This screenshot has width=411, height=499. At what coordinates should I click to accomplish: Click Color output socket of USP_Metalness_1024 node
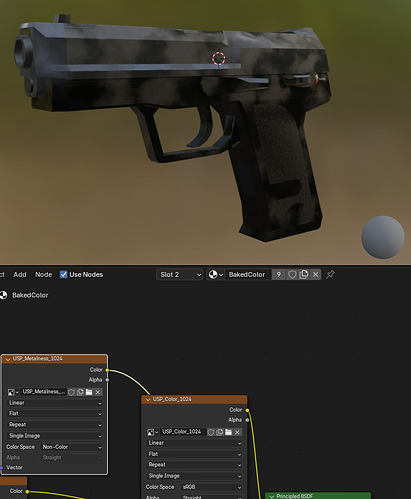pyautogui.click(x=107, y=370)
